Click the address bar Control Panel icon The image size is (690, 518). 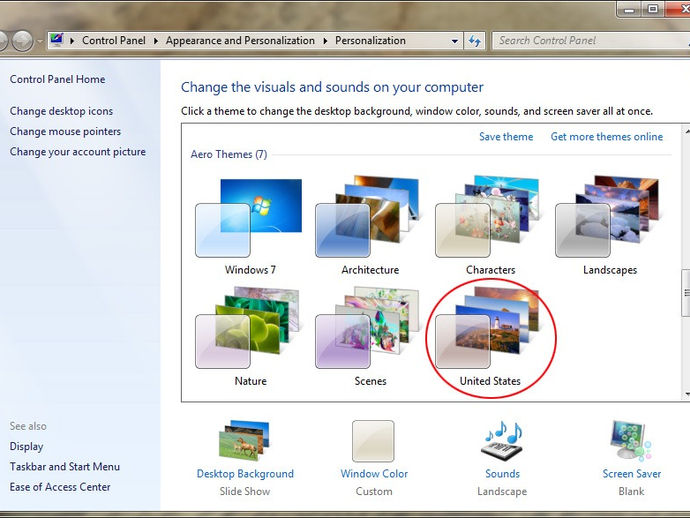tap(57, 40)
